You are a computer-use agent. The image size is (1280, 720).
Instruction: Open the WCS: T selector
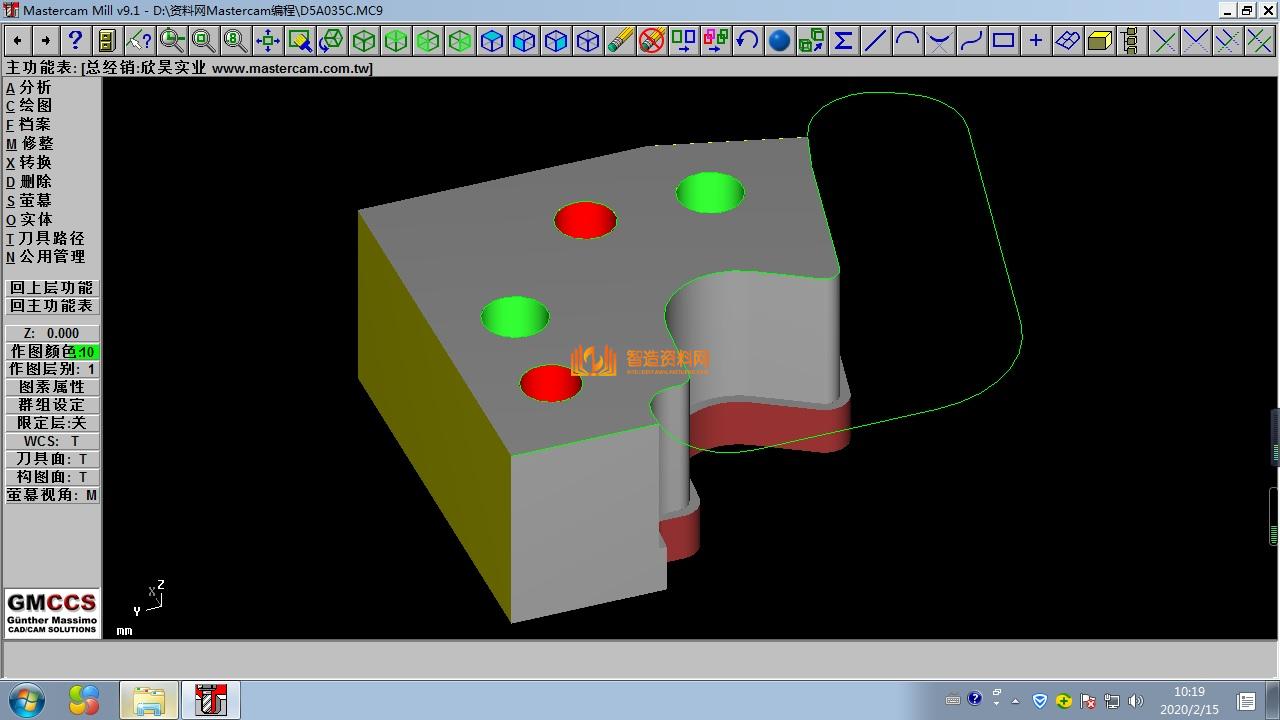coord(52,441)
